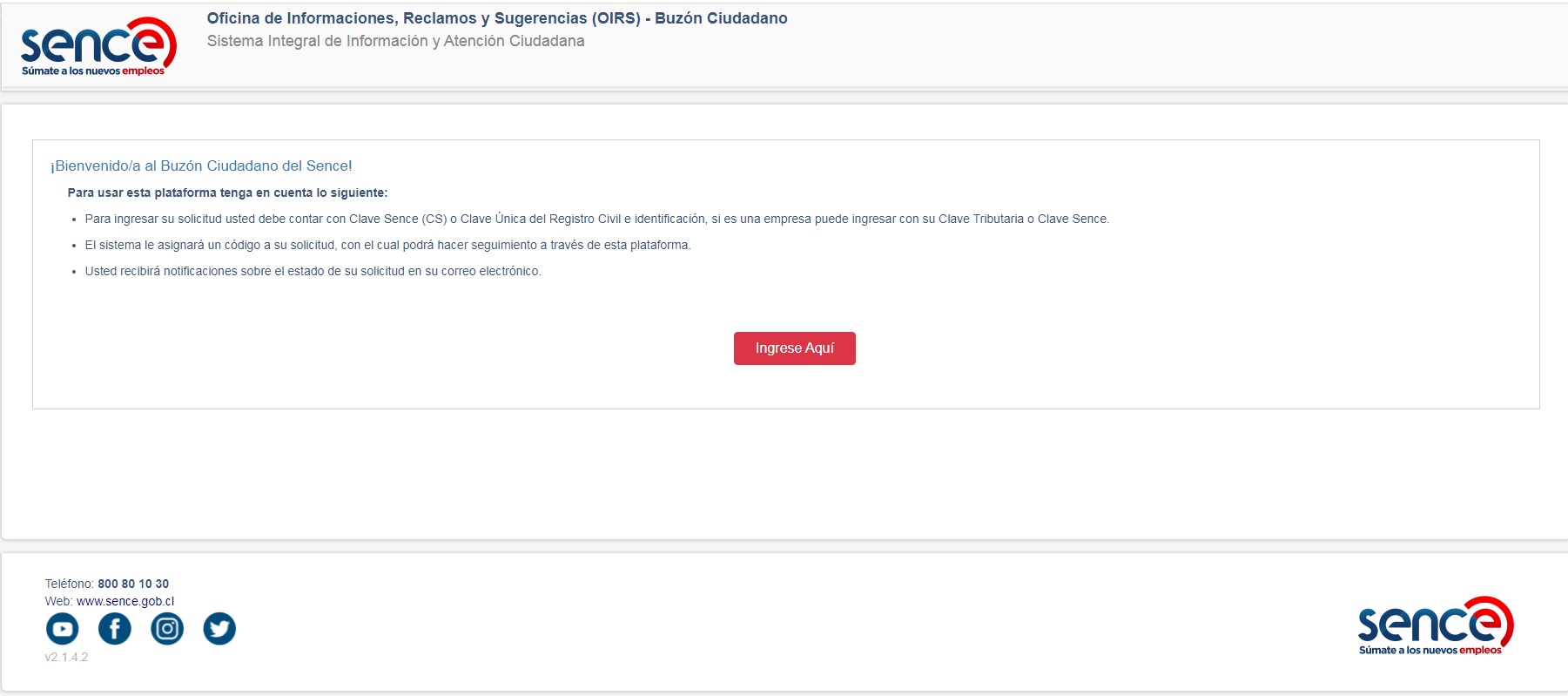This screenshot has width=1568, height=696.
Task: Click the 'Teléfono:' label in the footer
Action: click(69, 584)
